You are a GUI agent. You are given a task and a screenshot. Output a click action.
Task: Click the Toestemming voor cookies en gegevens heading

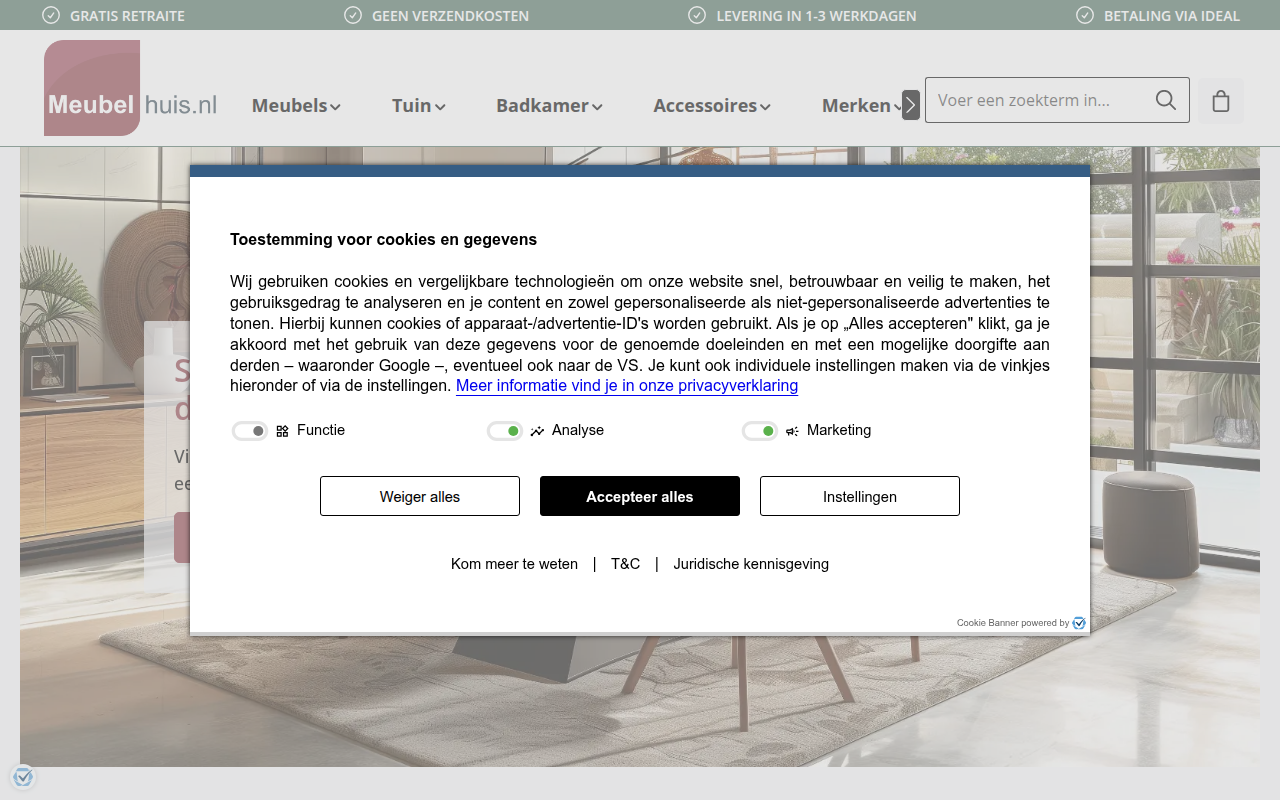pyautogui.click(x=383, y=240)
